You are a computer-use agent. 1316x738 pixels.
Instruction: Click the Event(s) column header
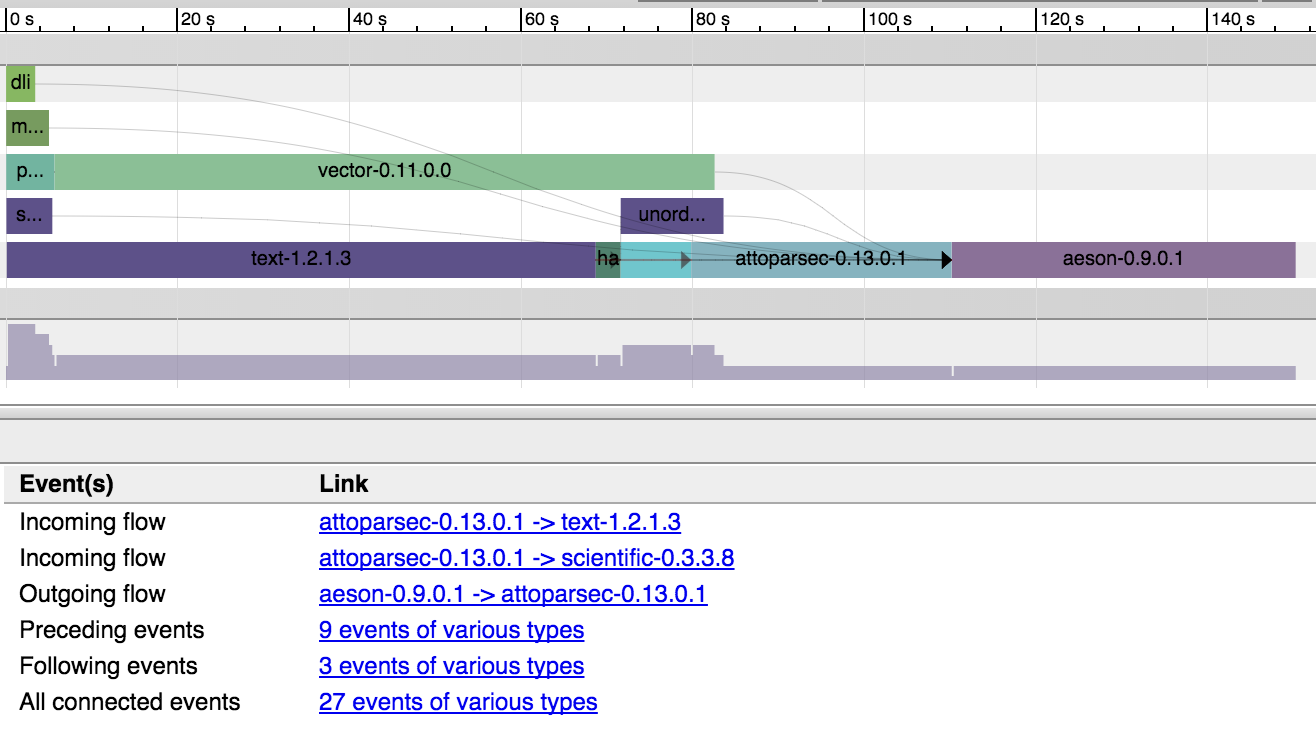[x=67, y=485]
